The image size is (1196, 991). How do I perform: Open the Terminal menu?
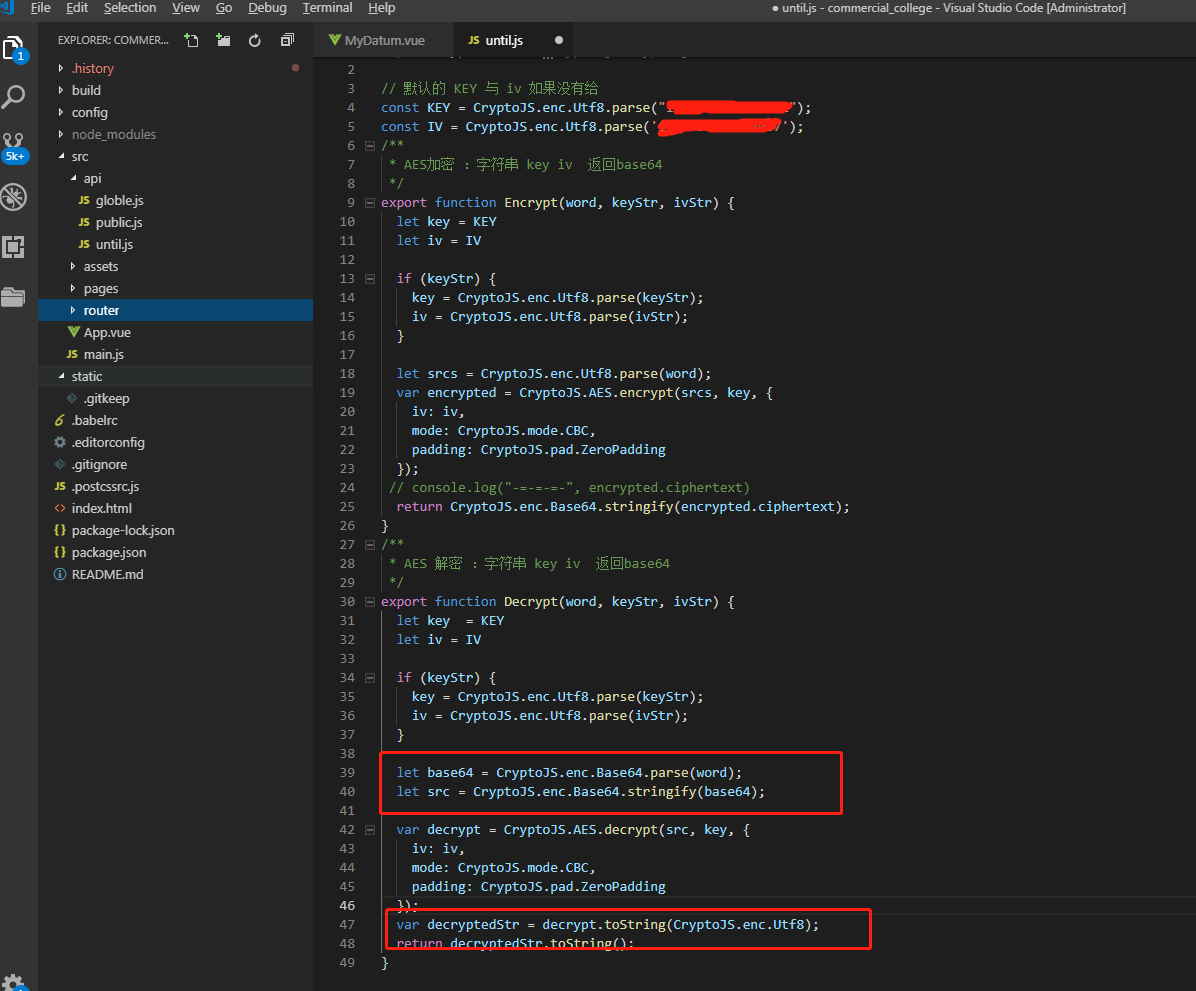[327, 8]
